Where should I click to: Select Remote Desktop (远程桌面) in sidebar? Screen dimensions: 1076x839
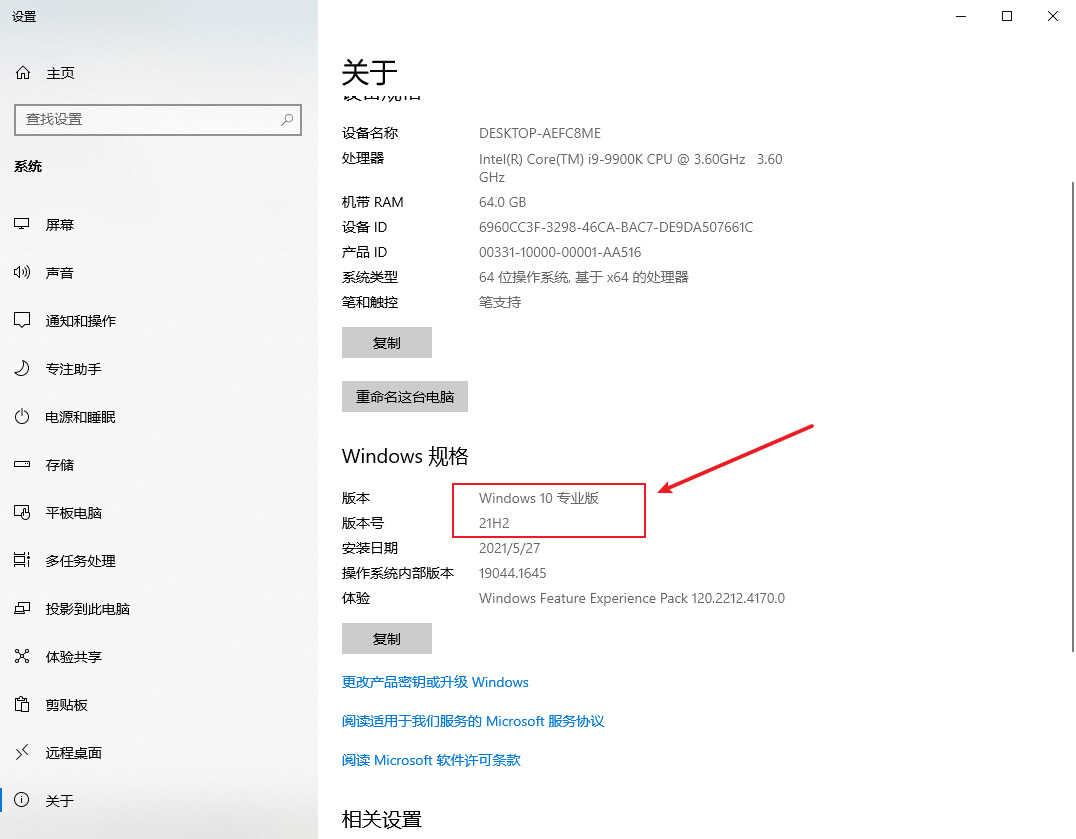[74, 753]
